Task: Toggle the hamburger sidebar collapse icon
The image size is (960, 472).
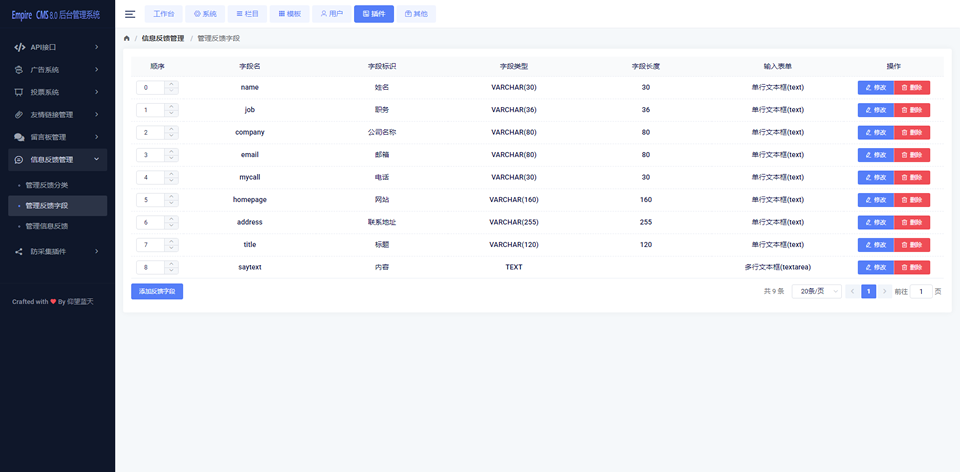Action: click(130, 14)
